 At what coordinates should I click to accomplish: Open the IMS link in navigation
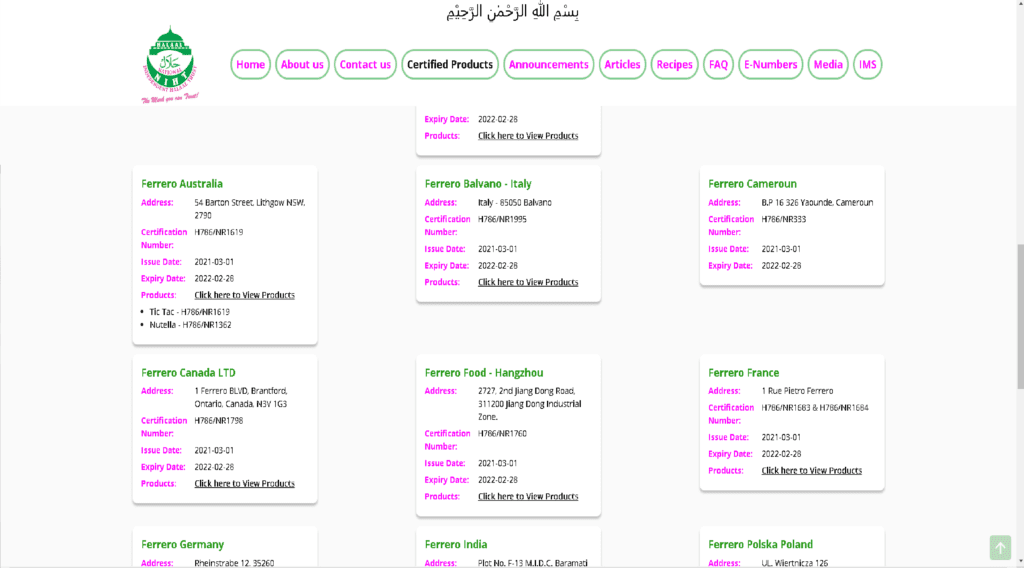pyautogui.click(x=867, y=65)
